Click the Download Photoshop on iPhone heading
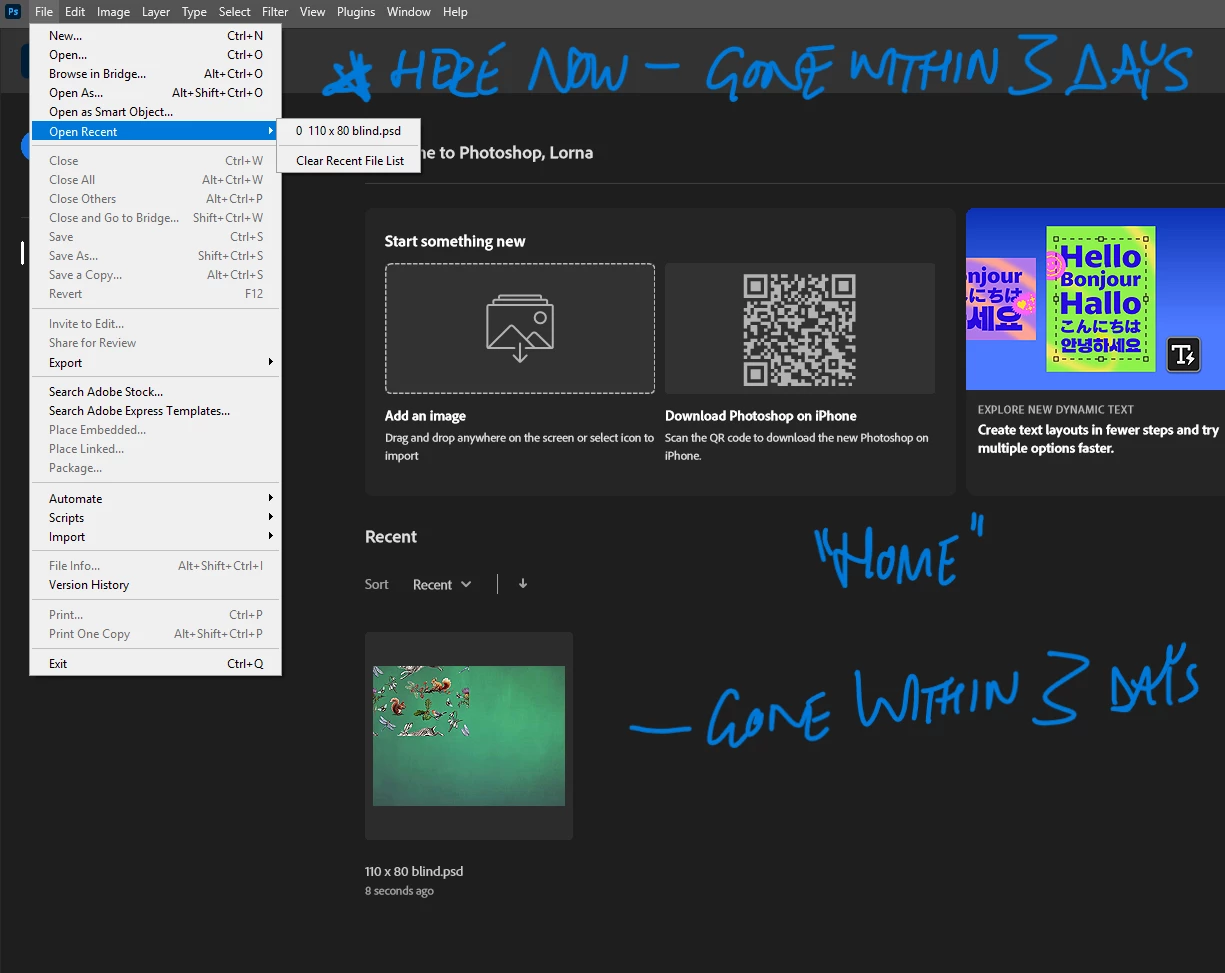 761,416
